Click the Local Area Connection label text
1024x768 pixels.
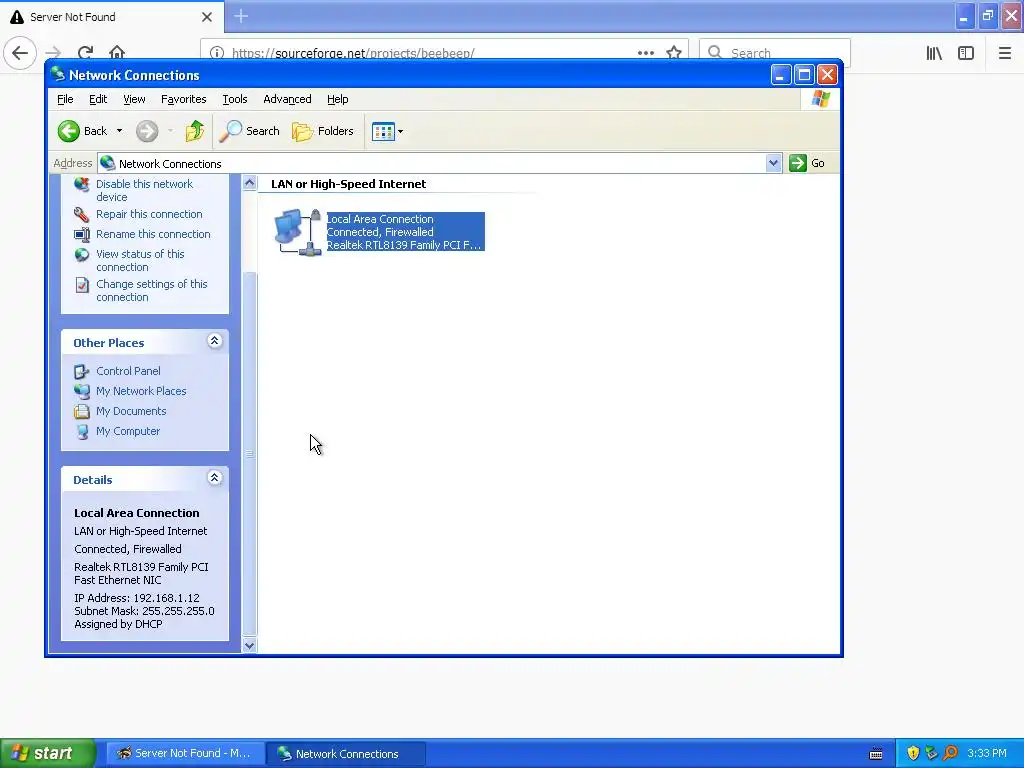coord(380,219)
